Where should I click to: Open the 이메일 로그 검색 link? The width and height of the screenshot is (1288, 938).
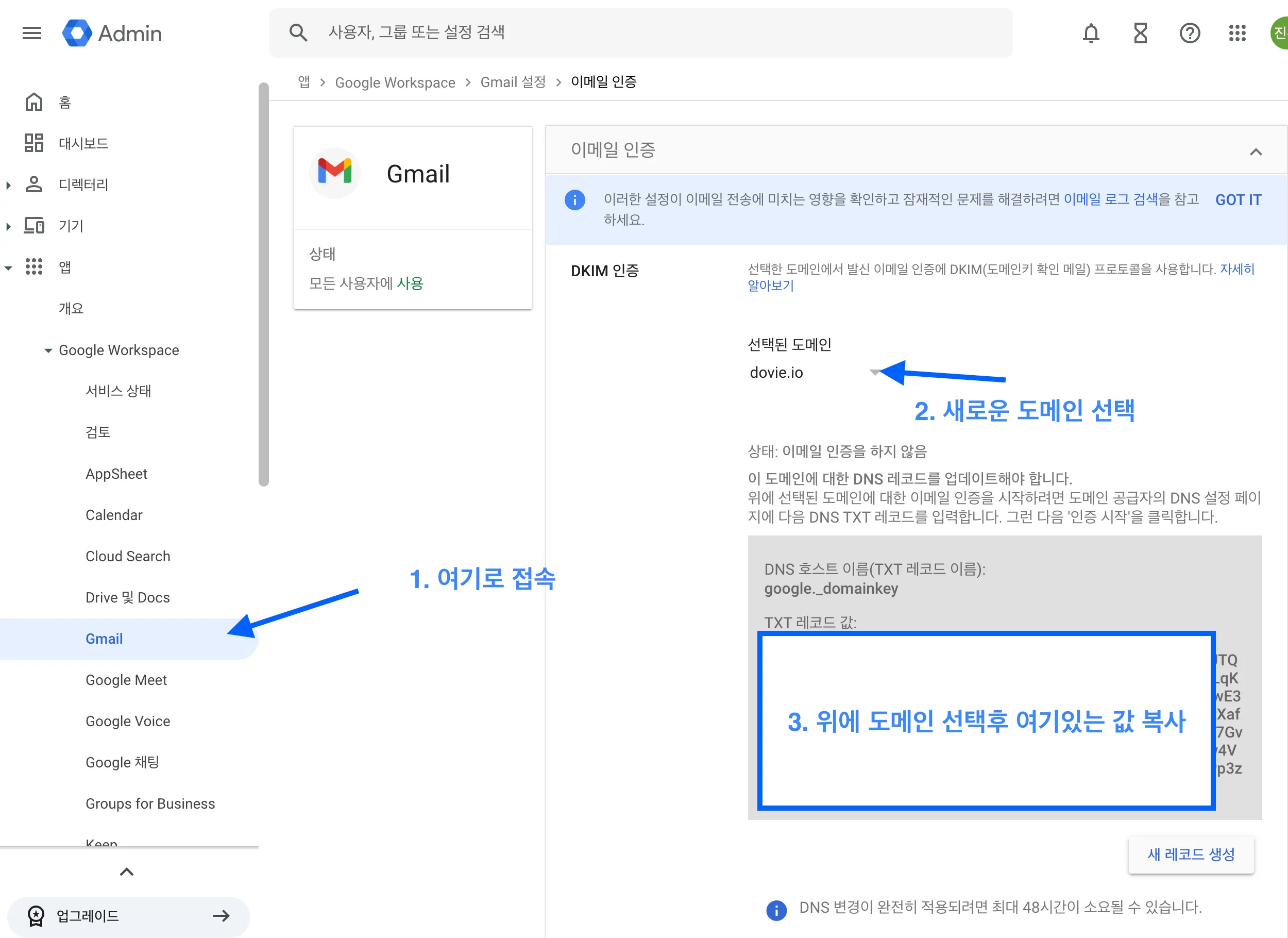(x=1110, y=199)
